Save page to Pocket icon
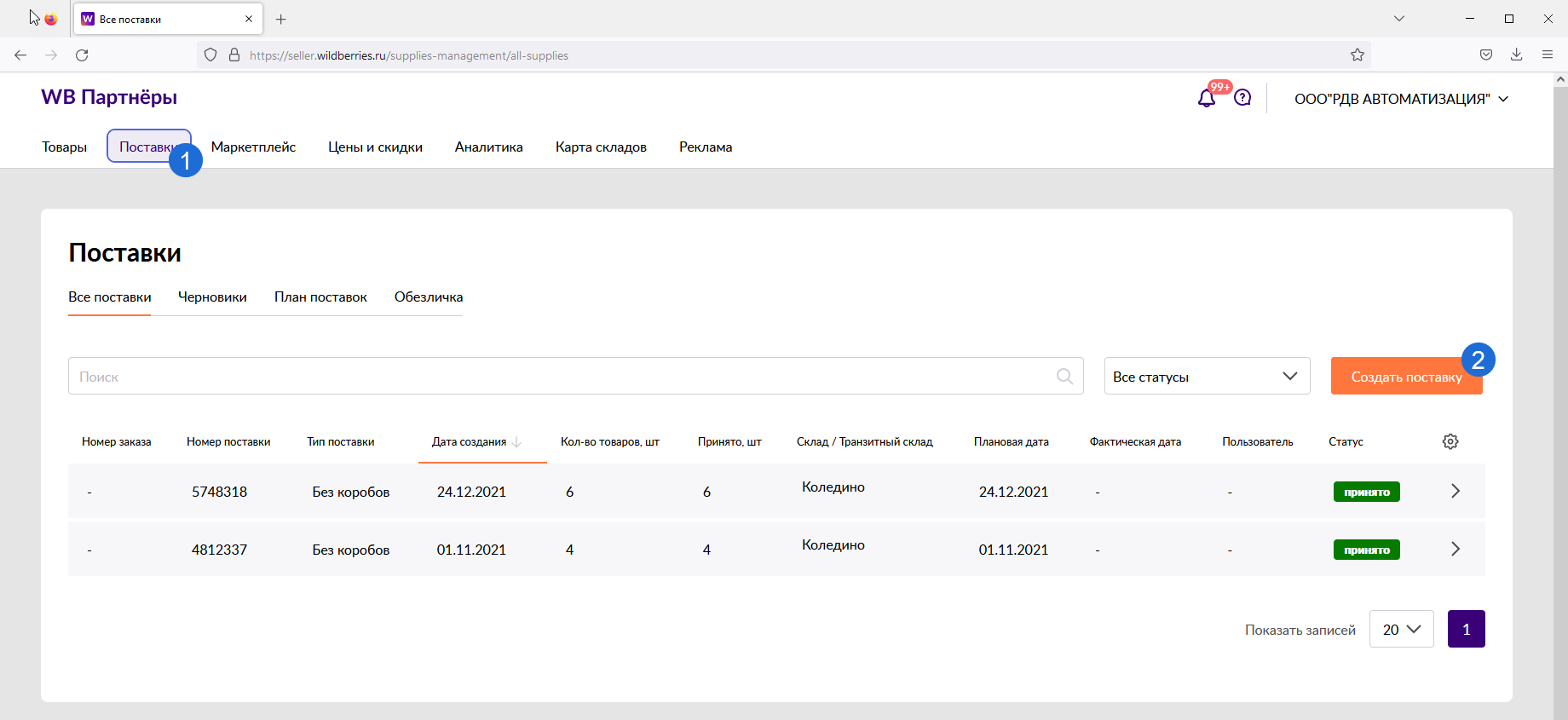 [1486, 55]
